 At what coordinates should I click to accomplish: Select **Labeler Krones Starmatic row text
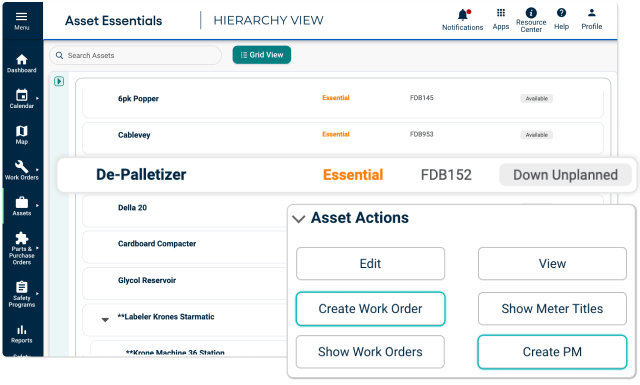(166, 316)
